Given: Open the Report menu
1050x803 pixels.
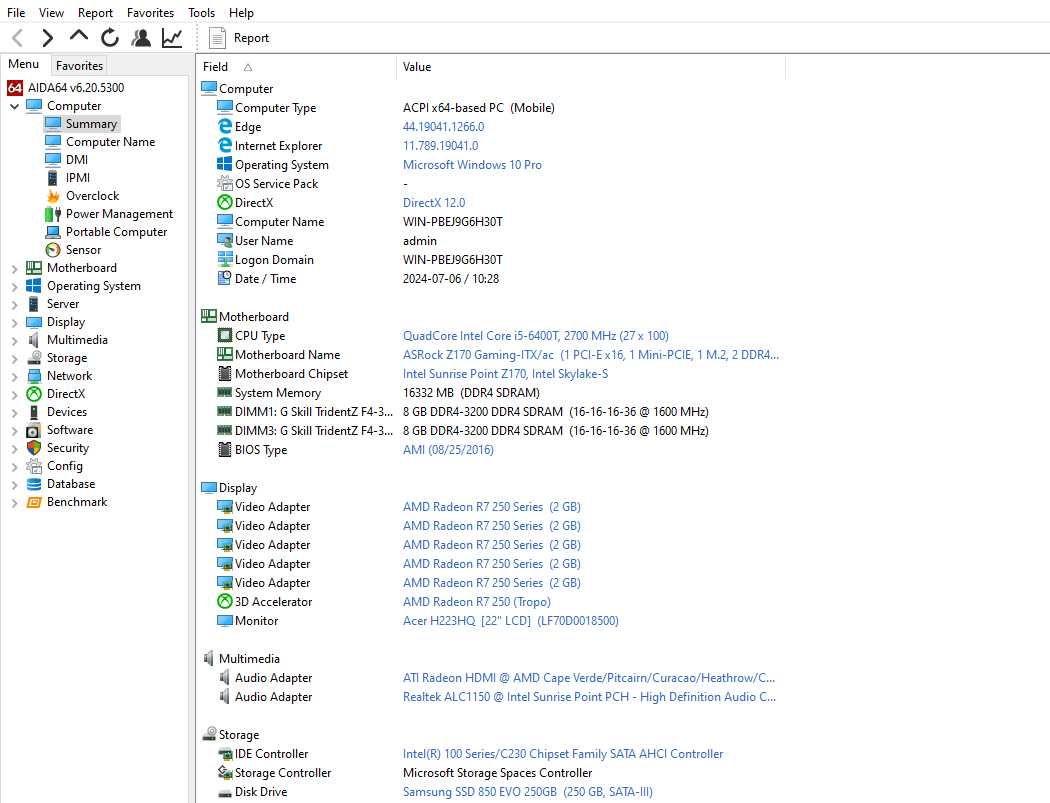Looking at the screenshot, I should tap(95, 13).
